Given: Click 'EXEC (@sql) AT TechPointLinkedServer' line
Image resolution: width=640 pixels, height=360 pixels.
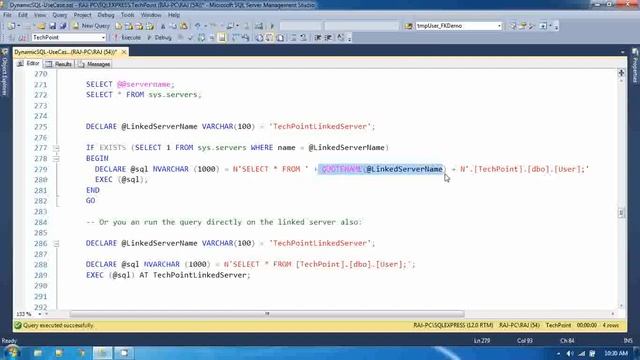Looking at the screenshot, I should [x=168, y=275].
